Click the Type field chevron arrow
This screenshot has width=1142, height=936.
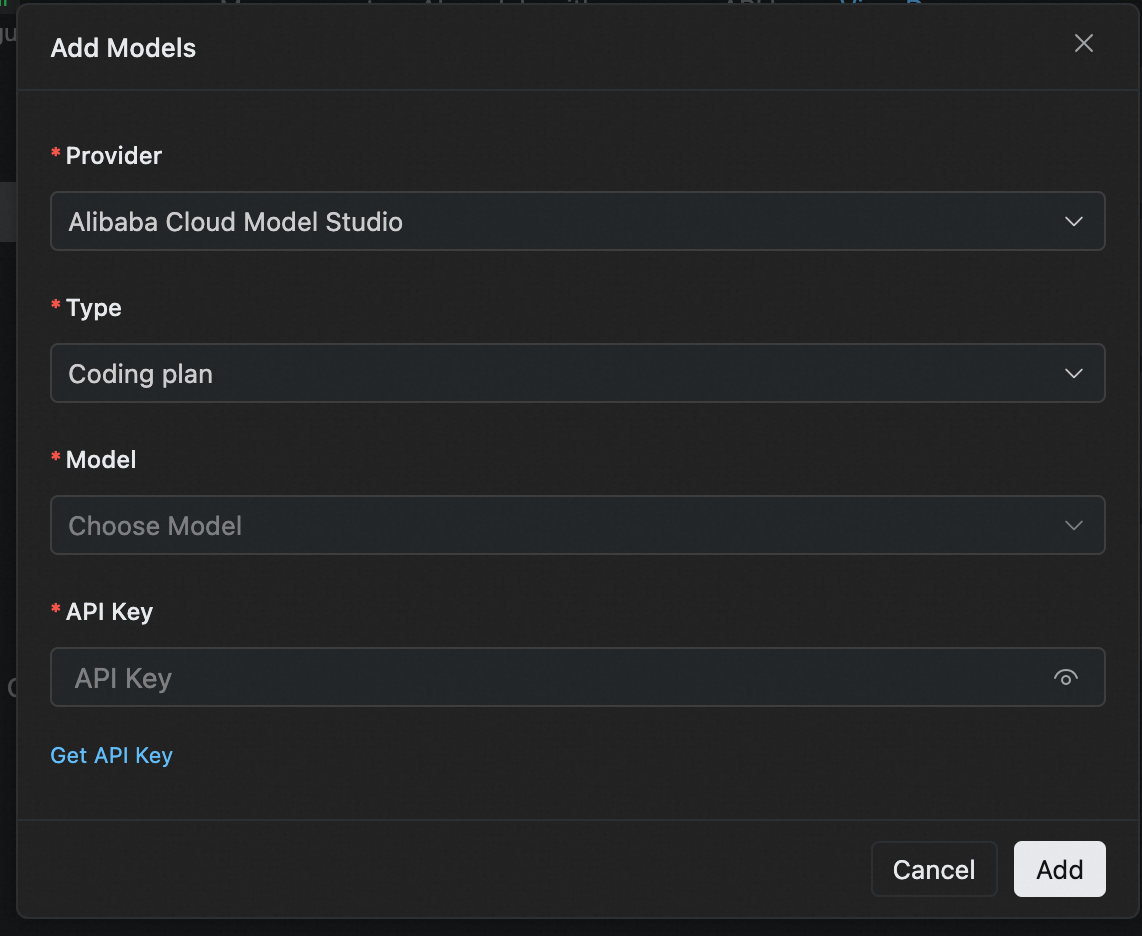[1073, 373]
